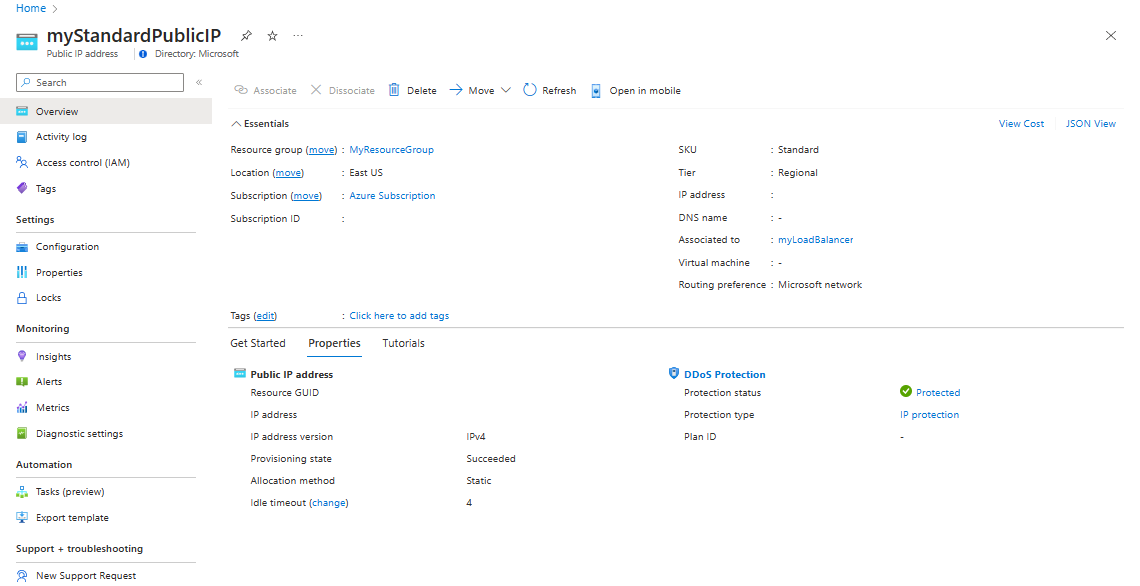Expand the Move dropdown menu
1140x586 pixels.
[x=505, y=90]
